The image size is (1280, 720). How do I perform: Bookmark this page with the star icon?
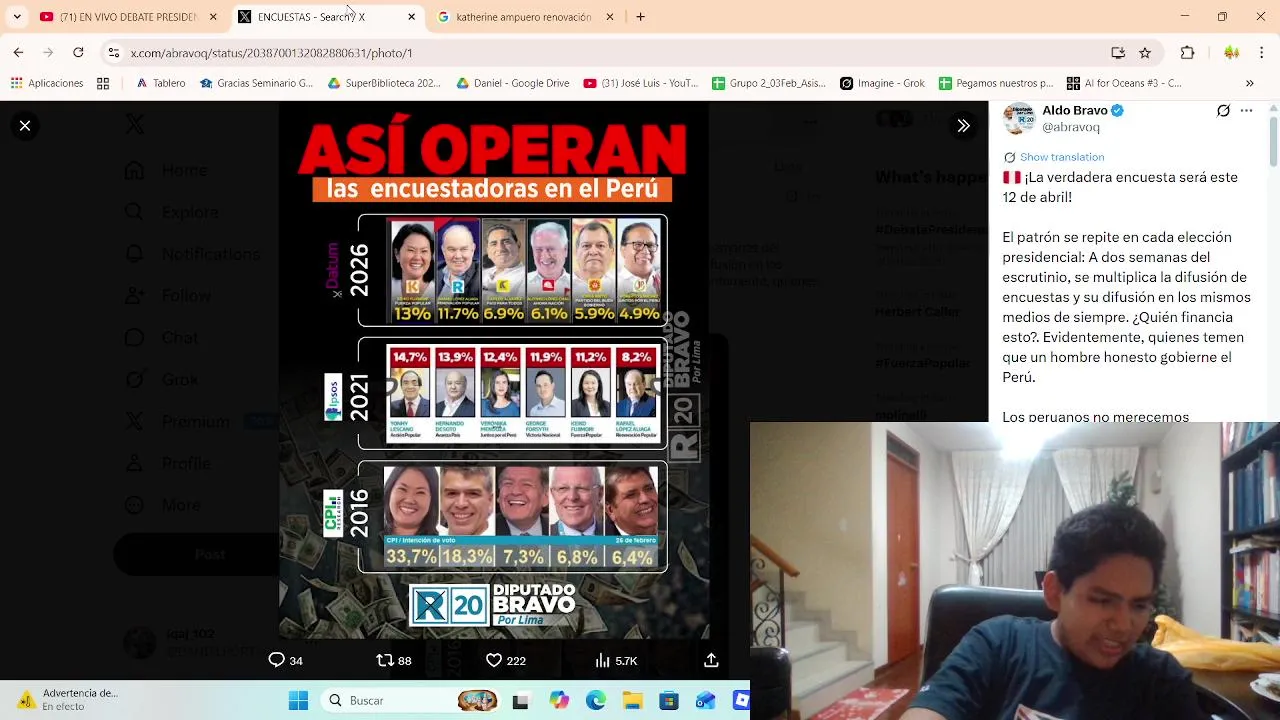coord(1145,53)
